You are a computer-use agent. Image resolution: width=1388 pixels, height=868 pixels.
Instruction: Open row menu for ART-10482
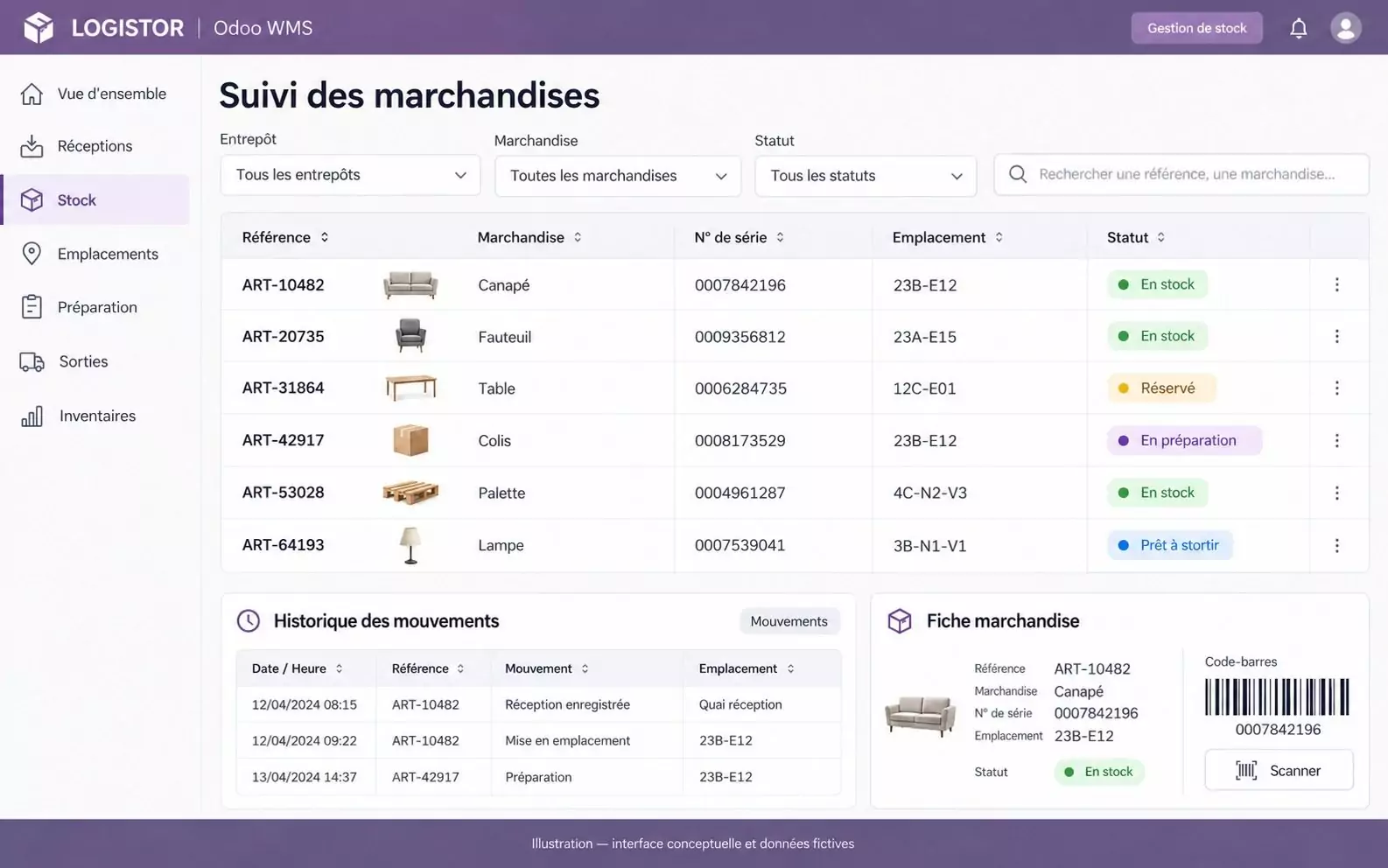pos(1336,284)
